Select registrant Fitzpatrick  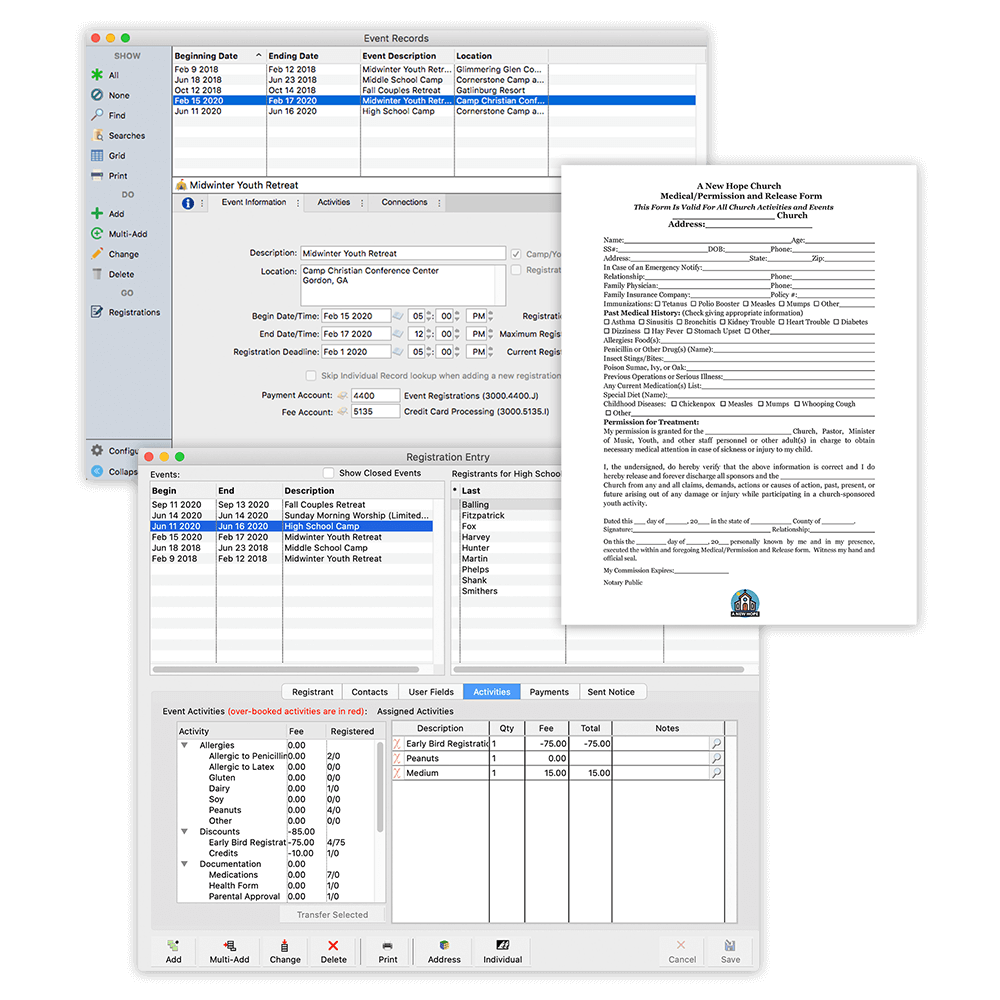[483, 515]
